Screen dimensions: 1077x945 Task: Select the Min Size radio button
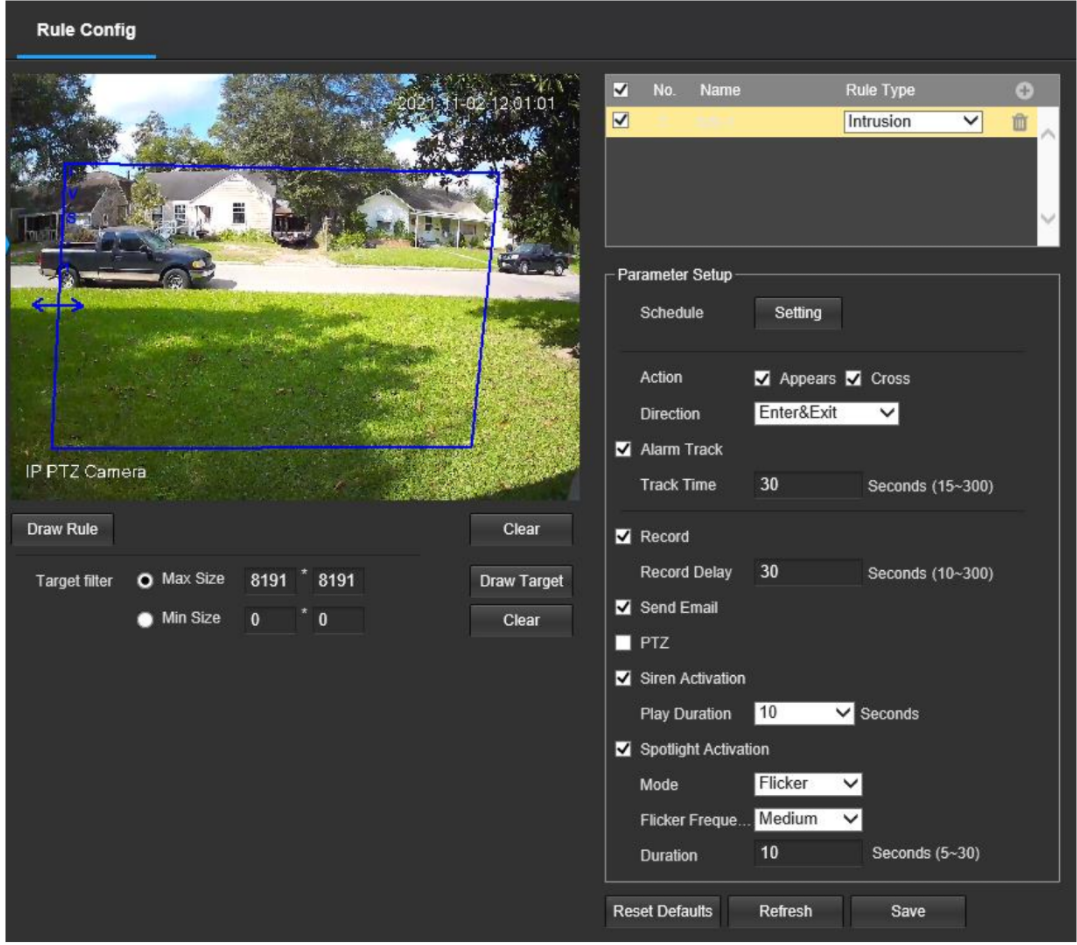(x=144, y=620)
